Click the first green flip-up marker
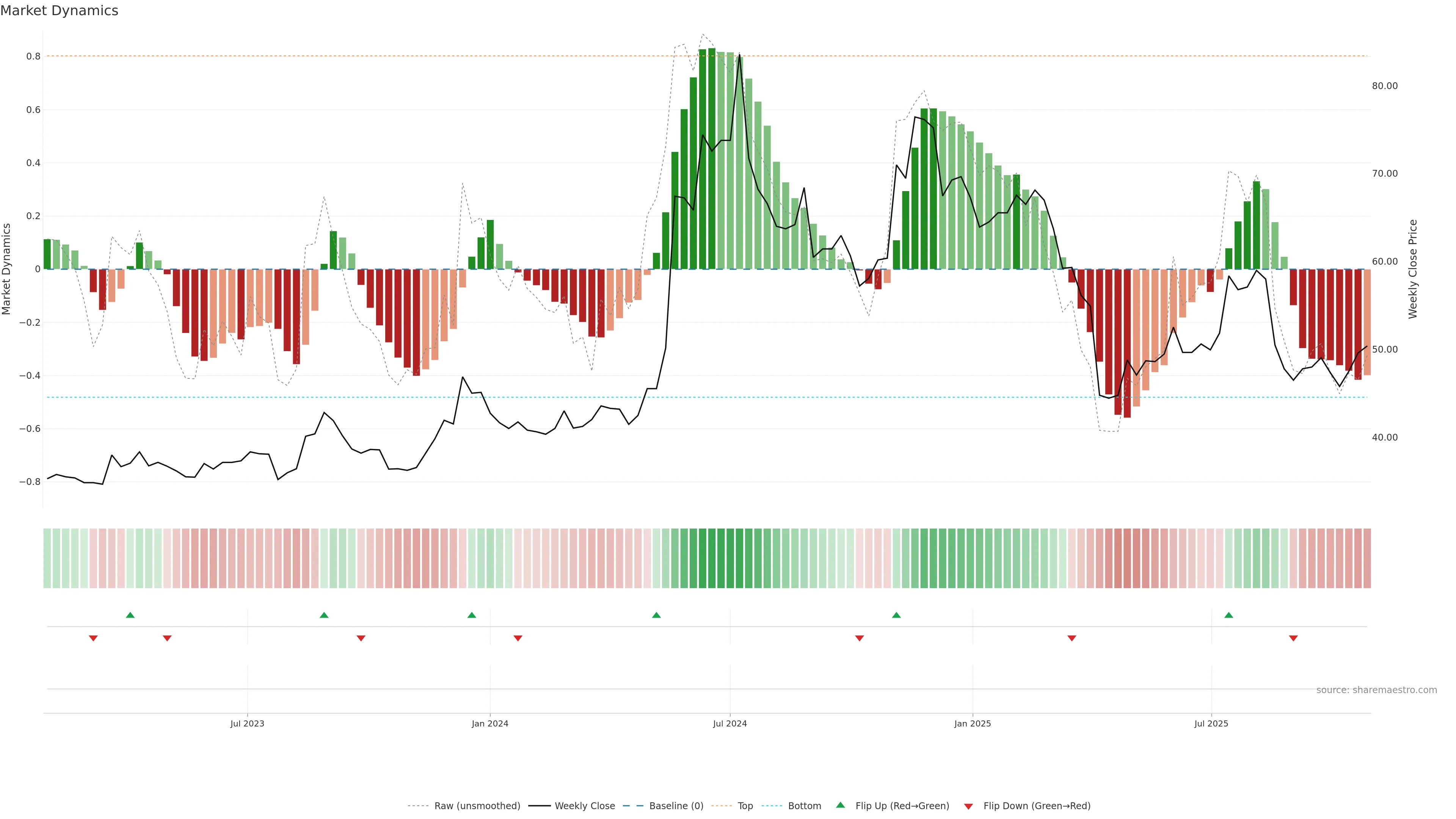 click(x=130, y=615)
